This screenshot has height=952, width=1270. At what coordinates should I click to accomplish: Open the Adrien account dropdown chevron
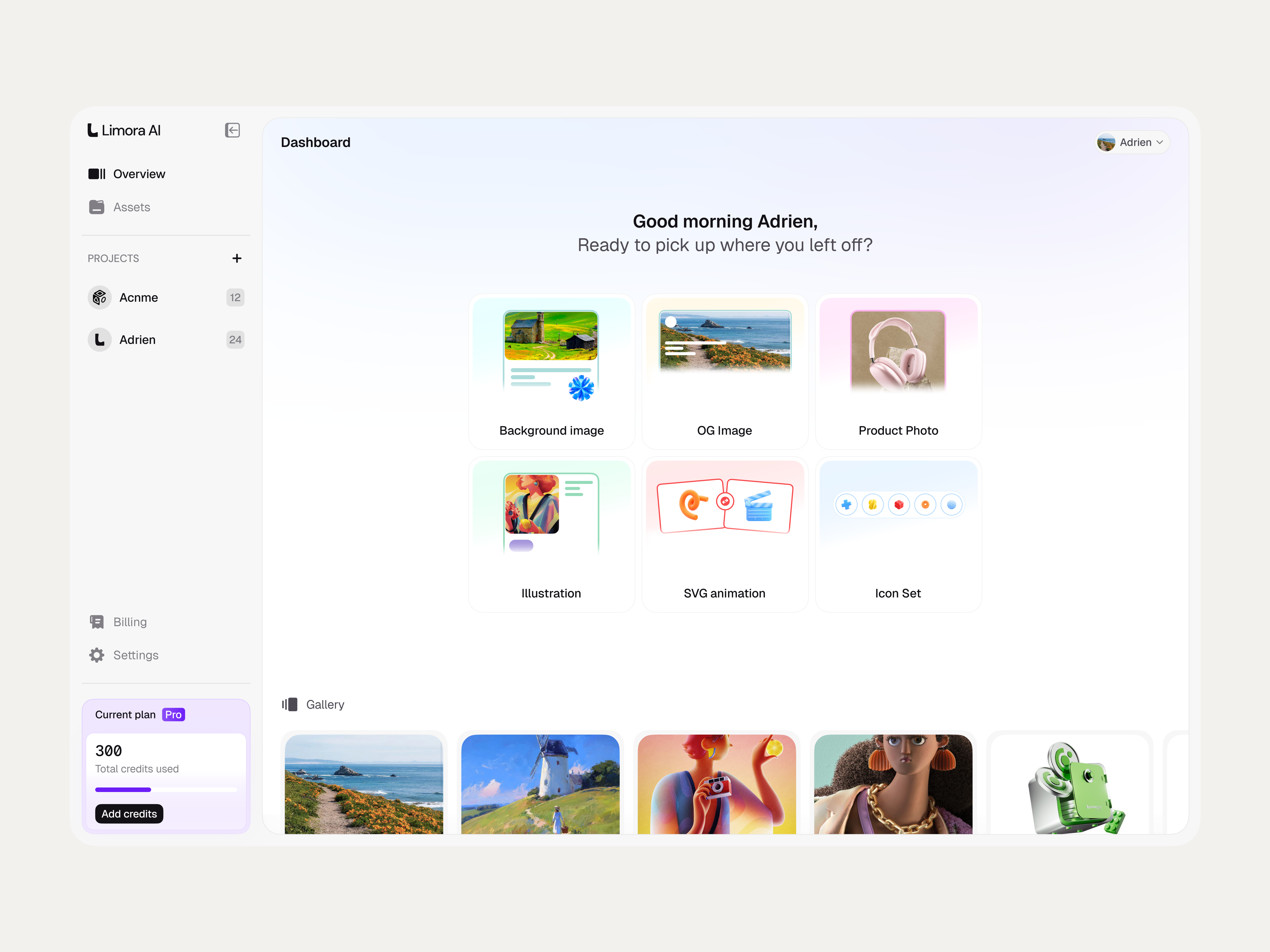1160,142
